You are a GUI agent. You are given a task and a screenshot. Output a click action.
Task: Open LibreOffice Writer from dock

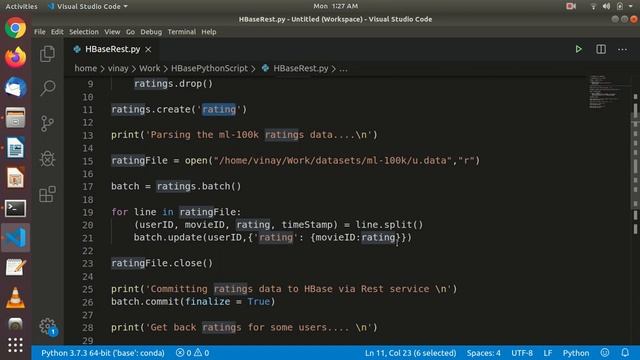[16, 148]
